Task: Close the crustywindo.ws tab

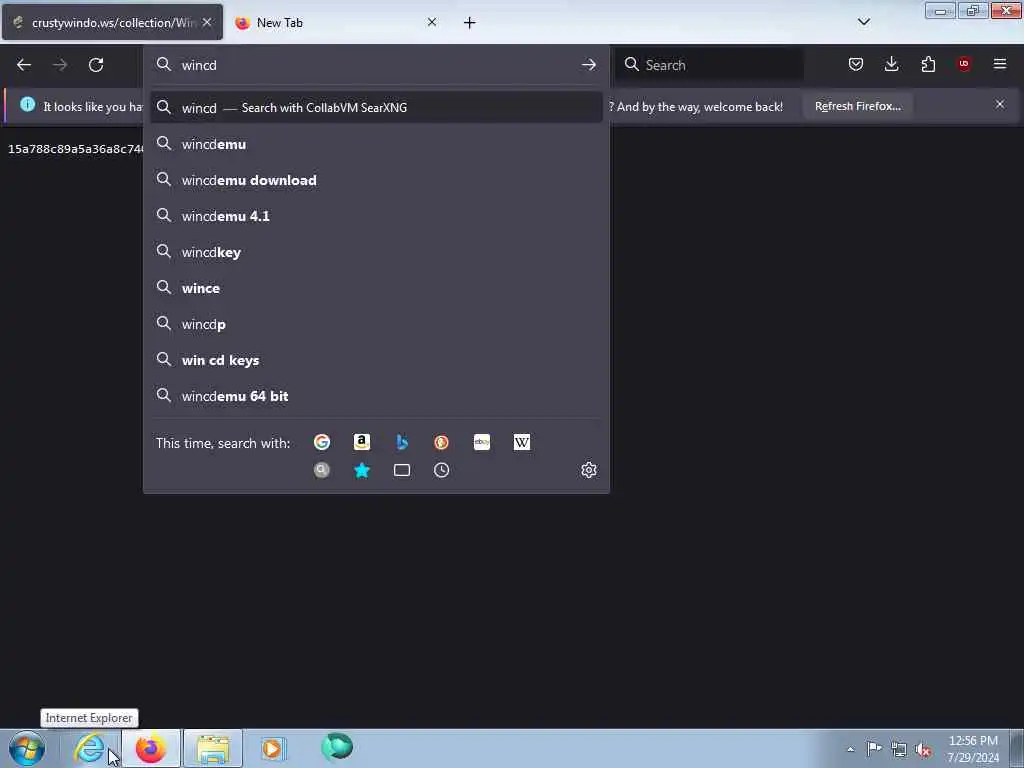Action: pyautogui.click(x=207, y=22)
